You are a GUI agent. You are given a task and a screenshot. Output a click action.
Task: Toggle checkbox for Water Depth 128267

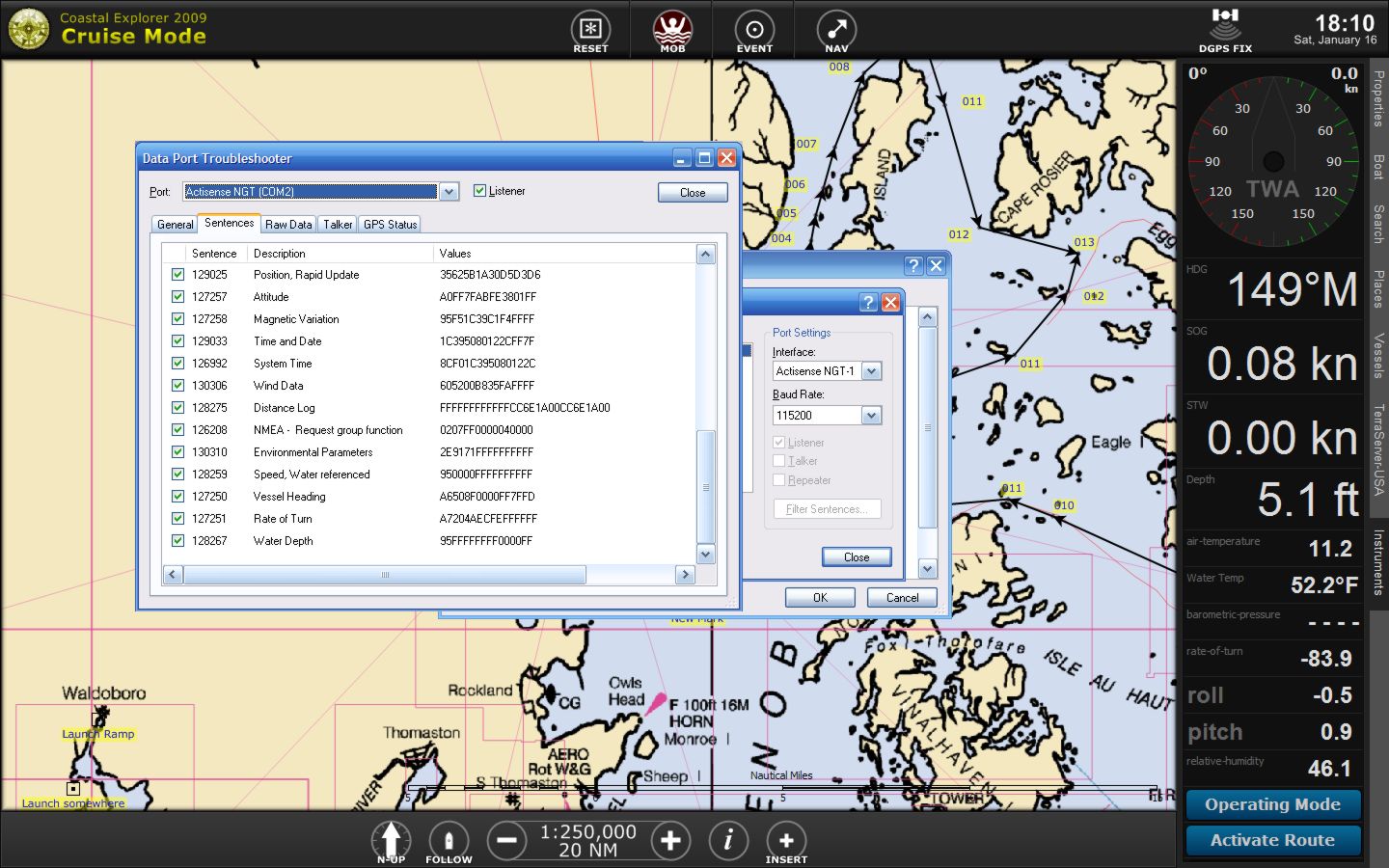point(177,540)
